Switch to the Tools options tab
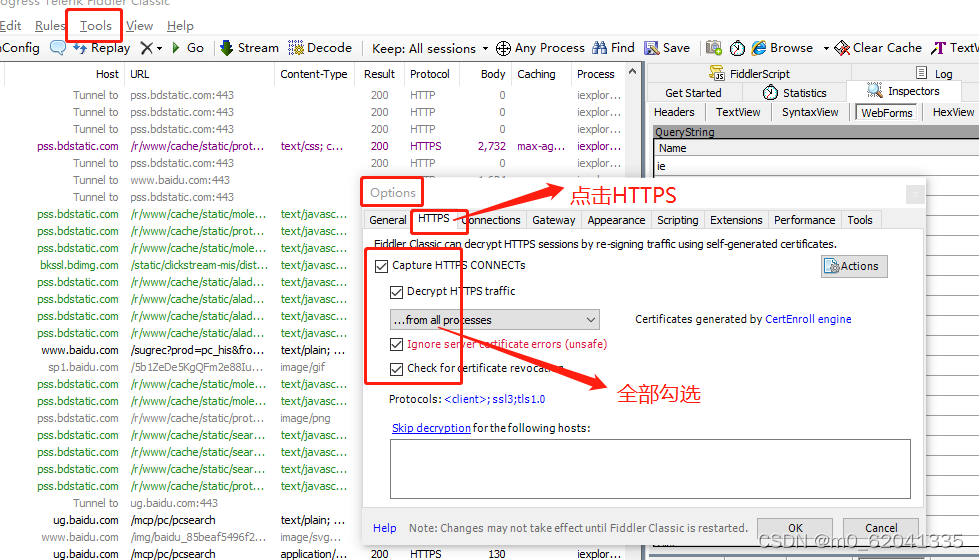Viewport: 979px width, 560px height. tap(860, 220)
